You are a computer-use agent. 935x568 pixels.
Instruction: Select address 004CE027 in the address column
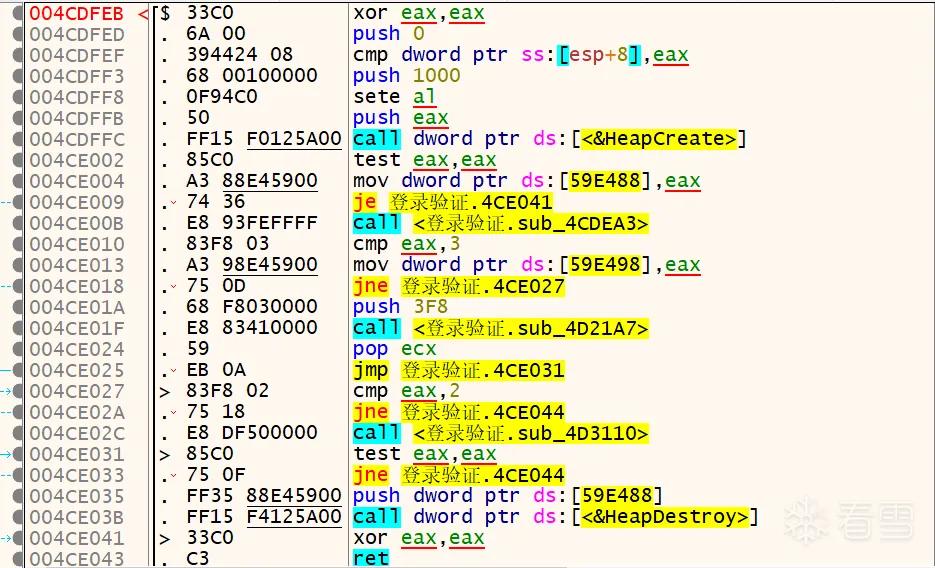[x=77, y=391]
